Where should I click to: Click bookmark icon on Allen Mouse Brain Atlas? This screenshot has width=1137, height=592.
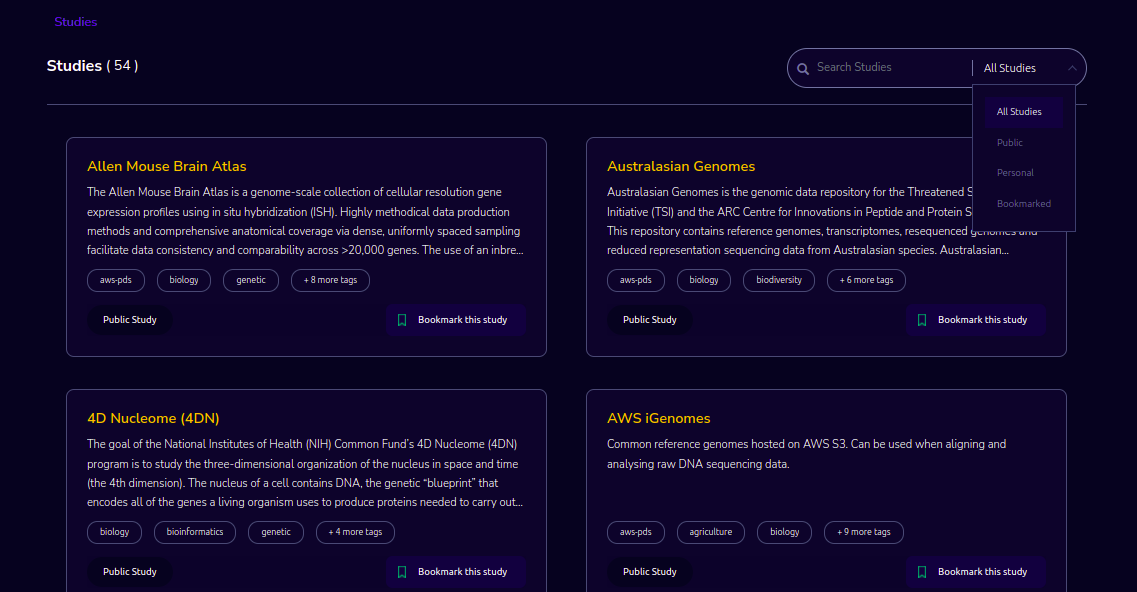click(x=402, y=320)
